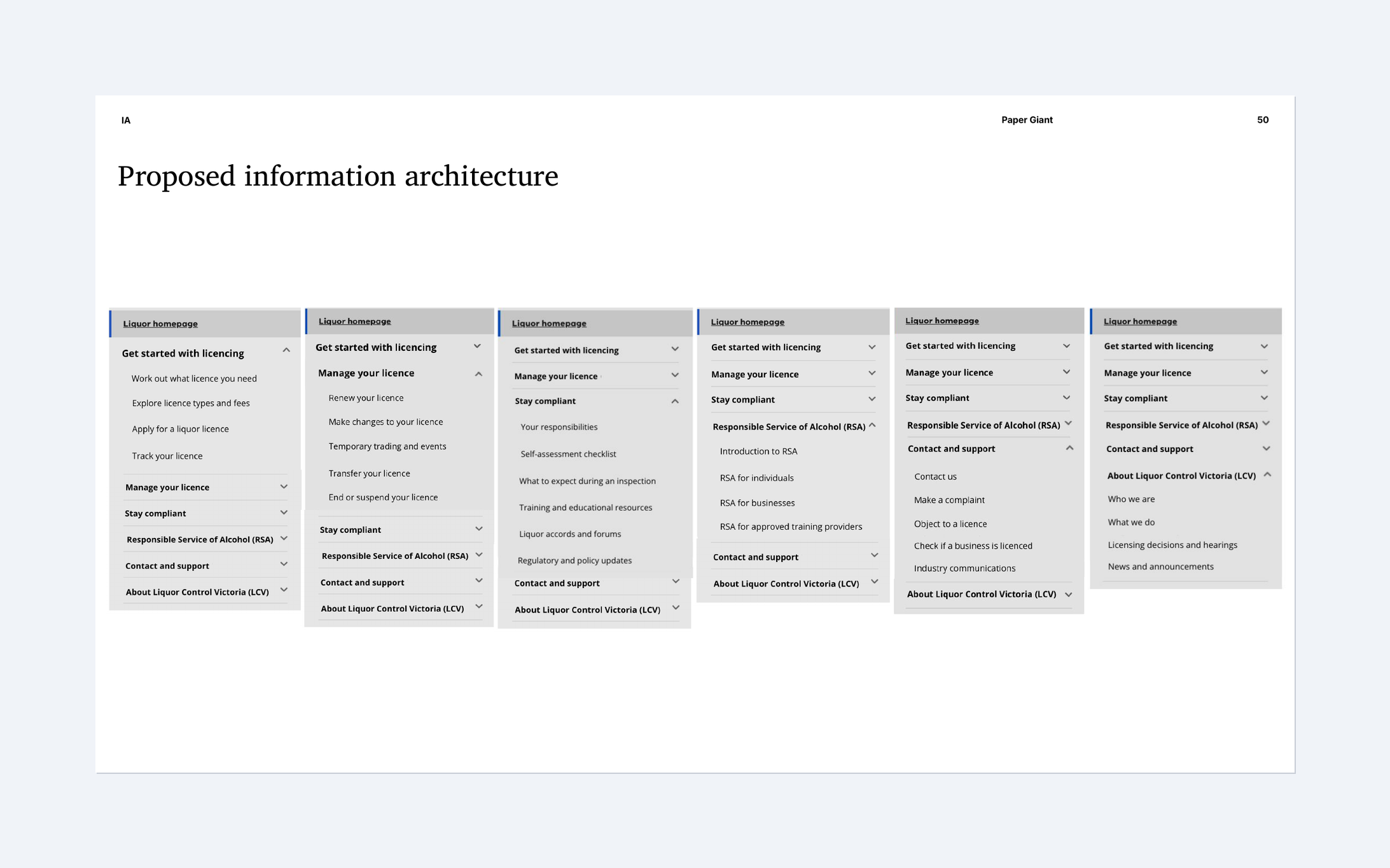
Task: Select 'Make a complaint'
Action: (949, 500)
